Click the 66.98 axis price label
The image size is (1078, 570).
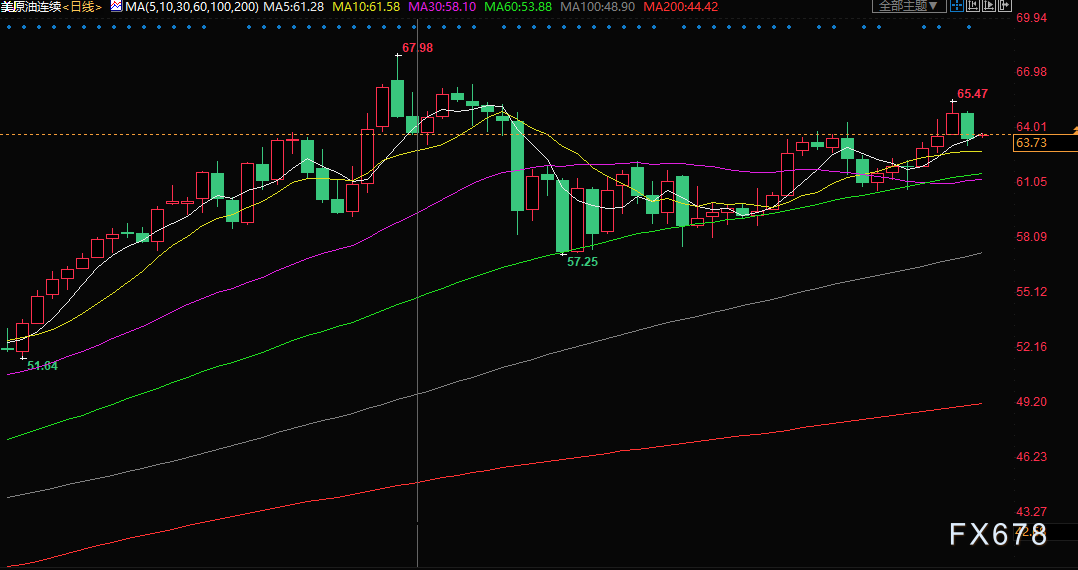click(1031, 72)
